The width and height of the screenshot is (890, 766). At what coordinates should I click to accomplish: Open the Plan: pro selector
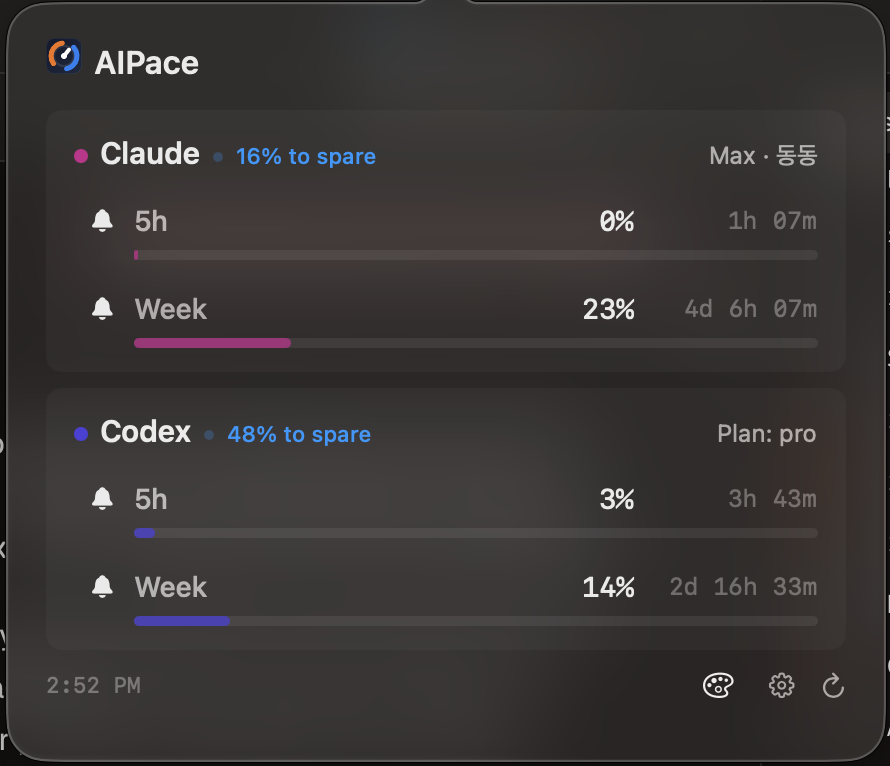(766, 433)
